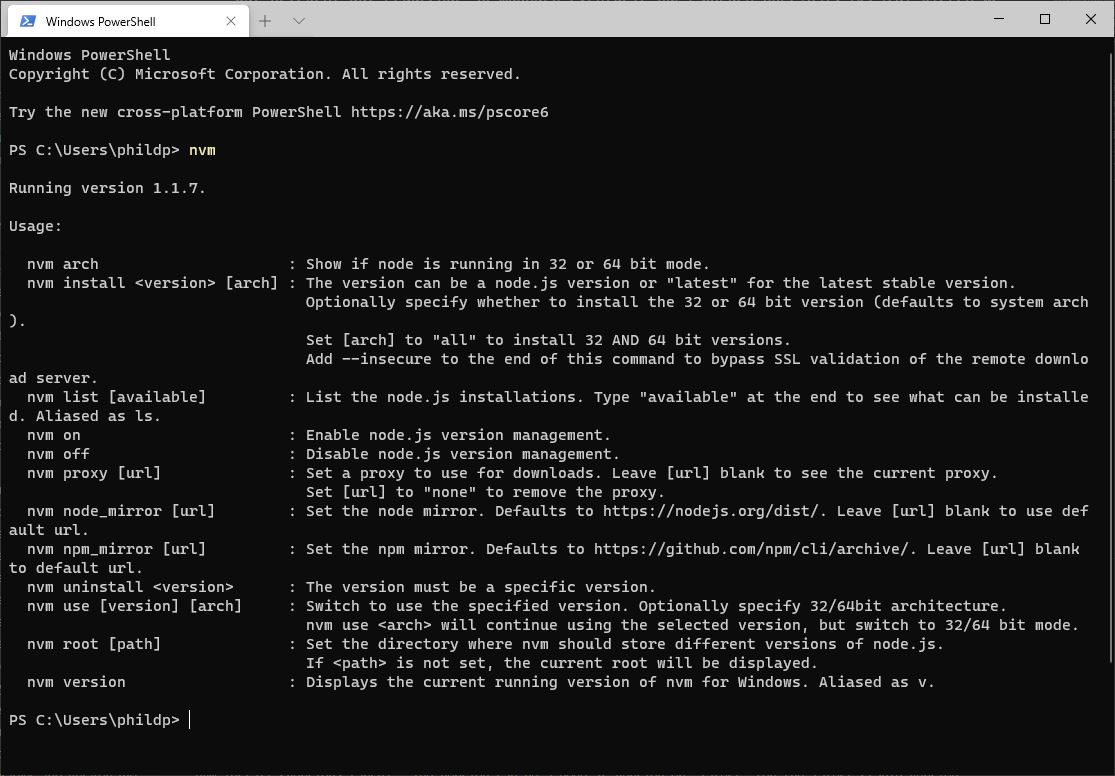Screen dimensions: 1115x776
Task: Open a new tab with the plus button
Action: coord(266,20)
